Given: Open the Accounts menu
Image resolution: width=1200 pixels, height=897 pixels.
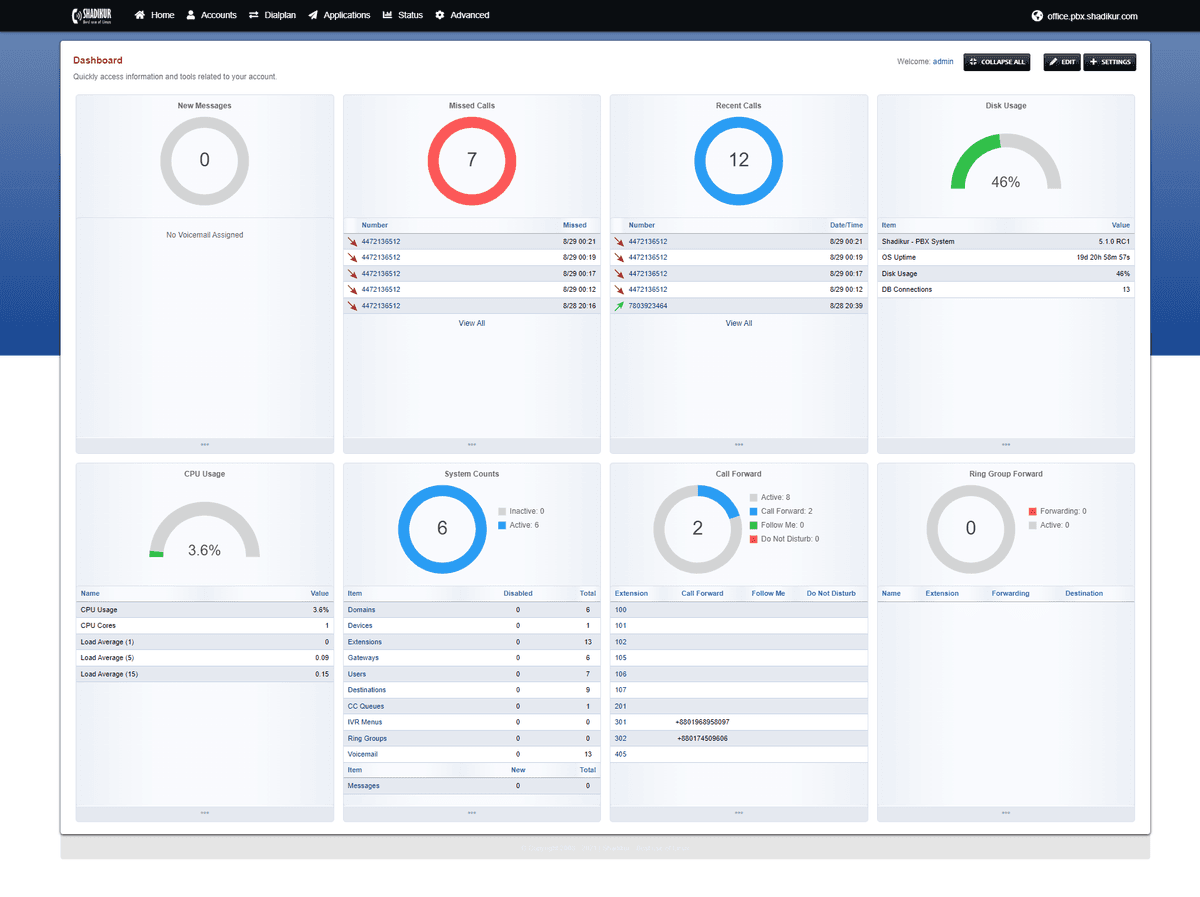Looking at the screenshot, I should [x=211, y=15].
